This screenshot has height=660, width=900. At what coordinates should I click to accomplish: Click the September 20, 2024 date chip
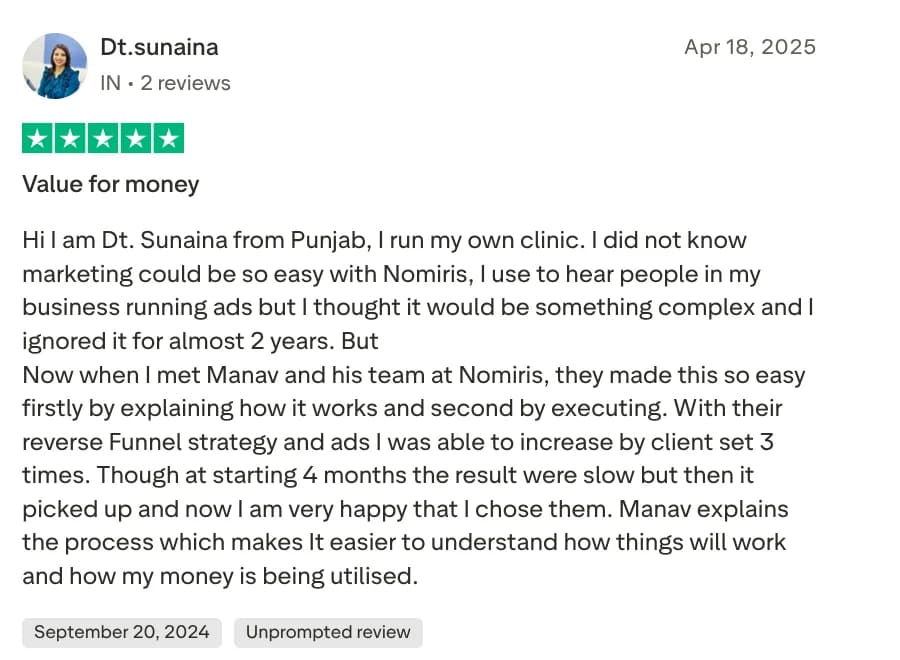click(122, 632)
